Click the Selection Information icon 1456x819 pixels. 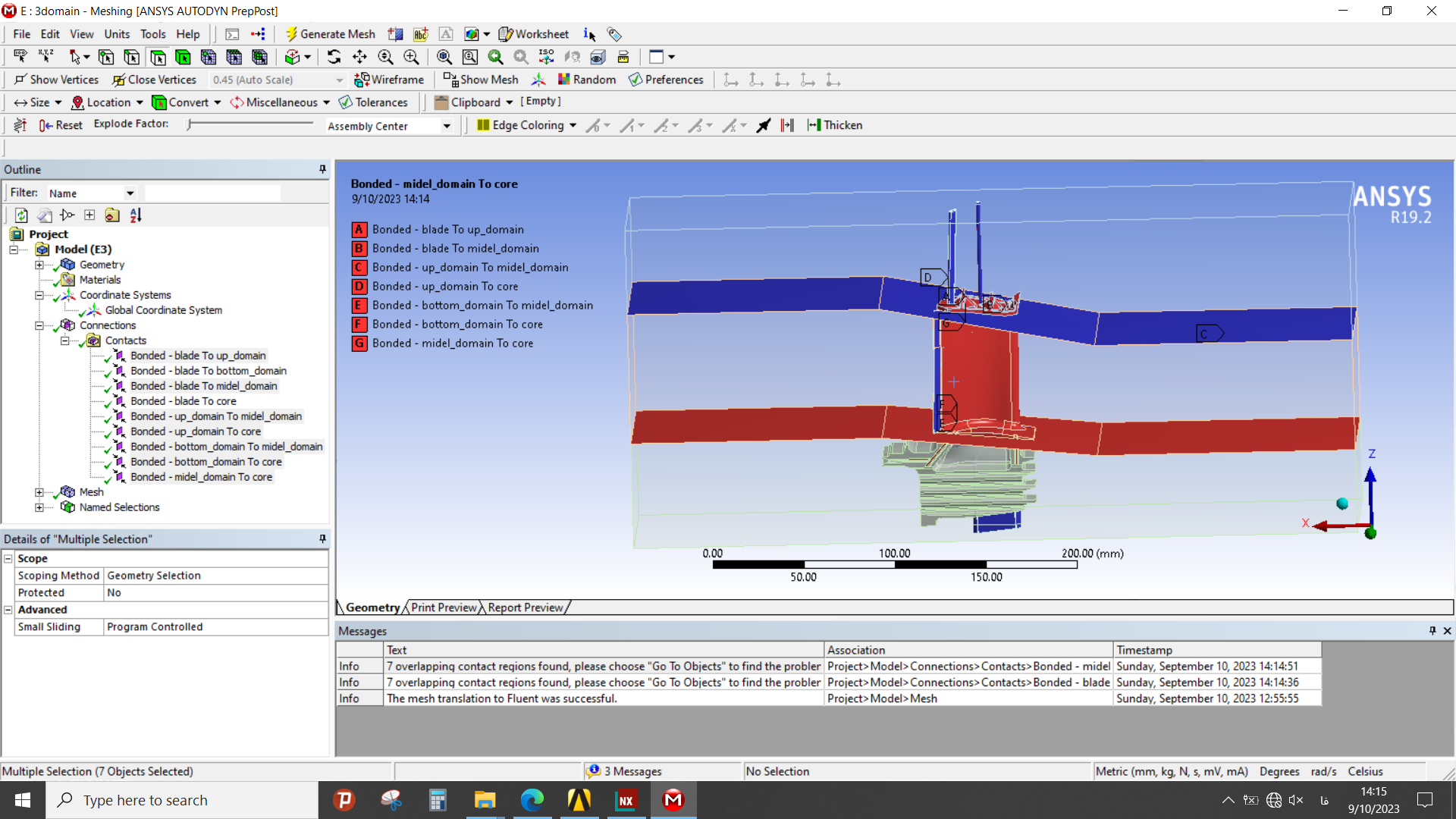coord(590,34)
